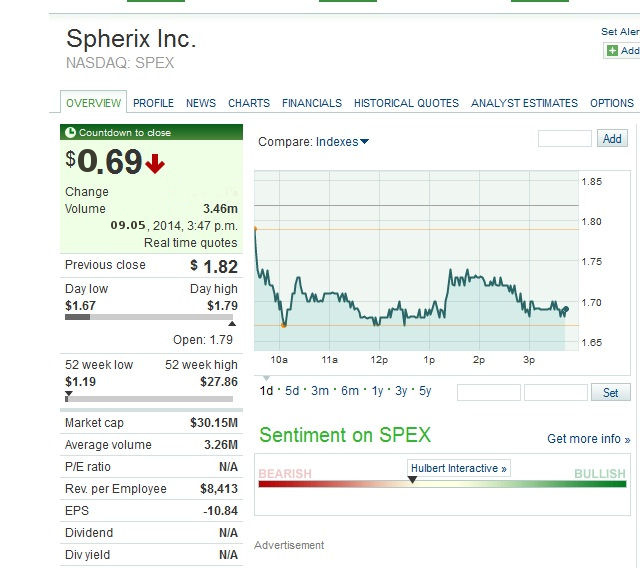Open the FINANCIALS tab
This screenshot has width=640, height=568.
[311, 103]
